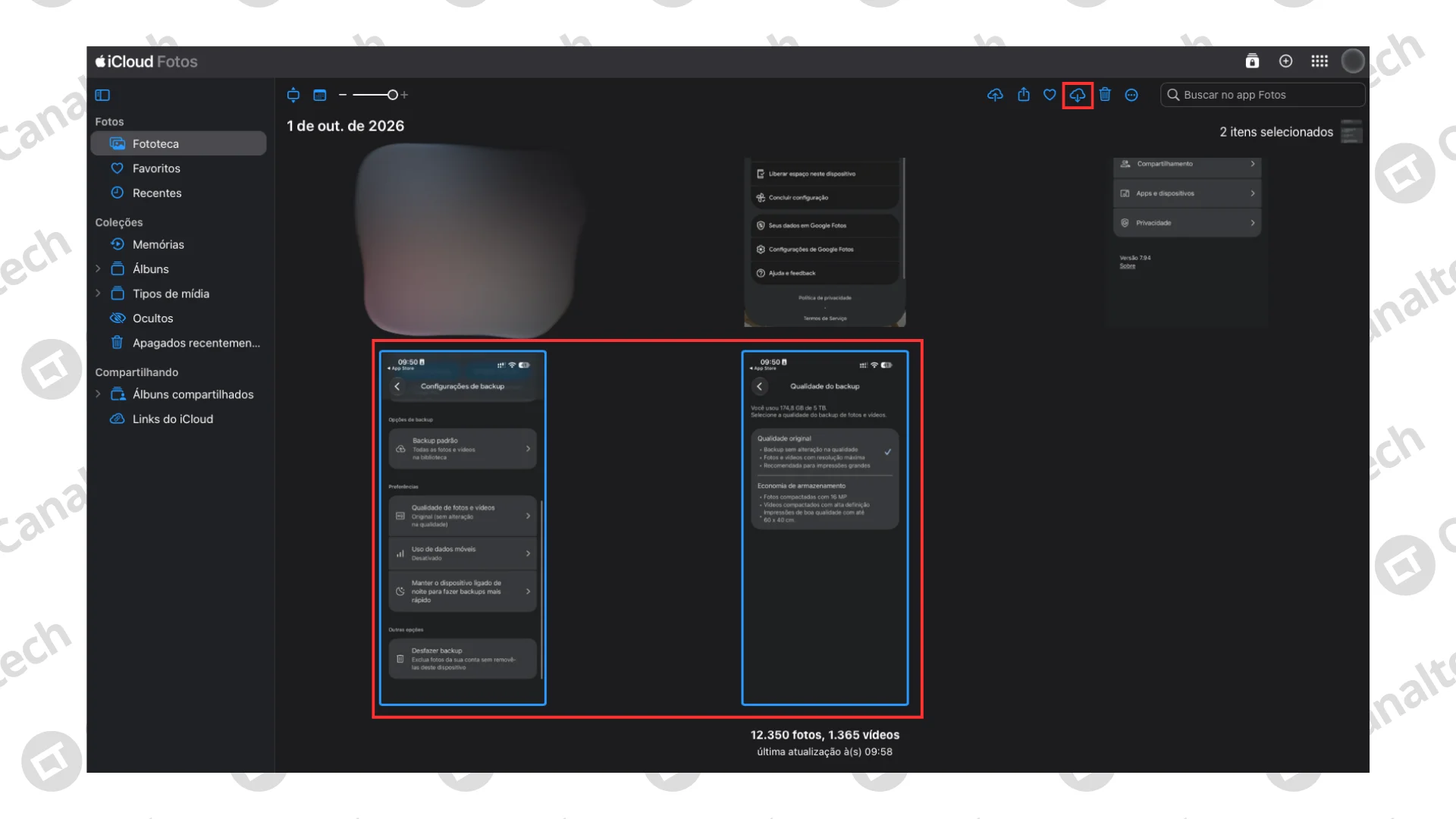Screen dimensions: 1456x819
Task: Expand the Álbuns compartilhados chevron
Action: pos(98,394)
